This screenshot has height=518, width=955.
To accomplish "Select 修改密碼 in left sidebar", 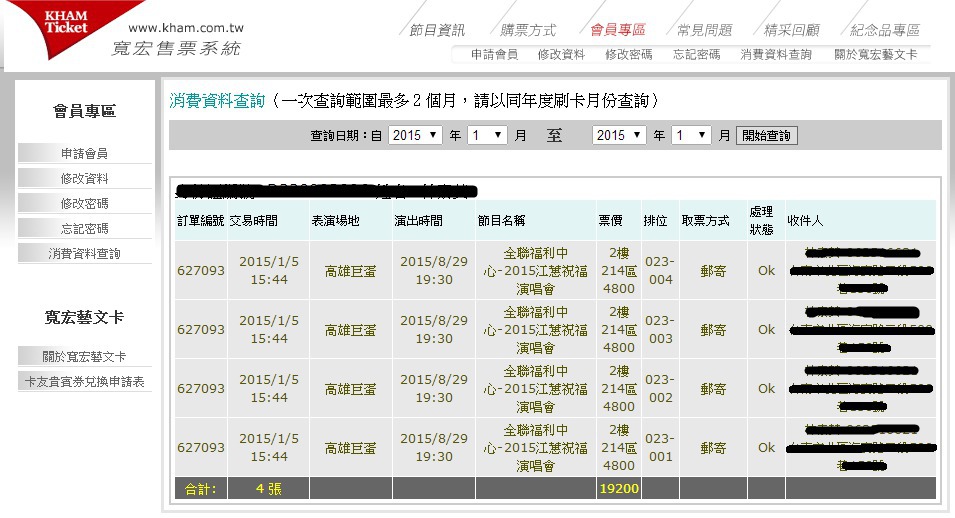I will point(85,204).
